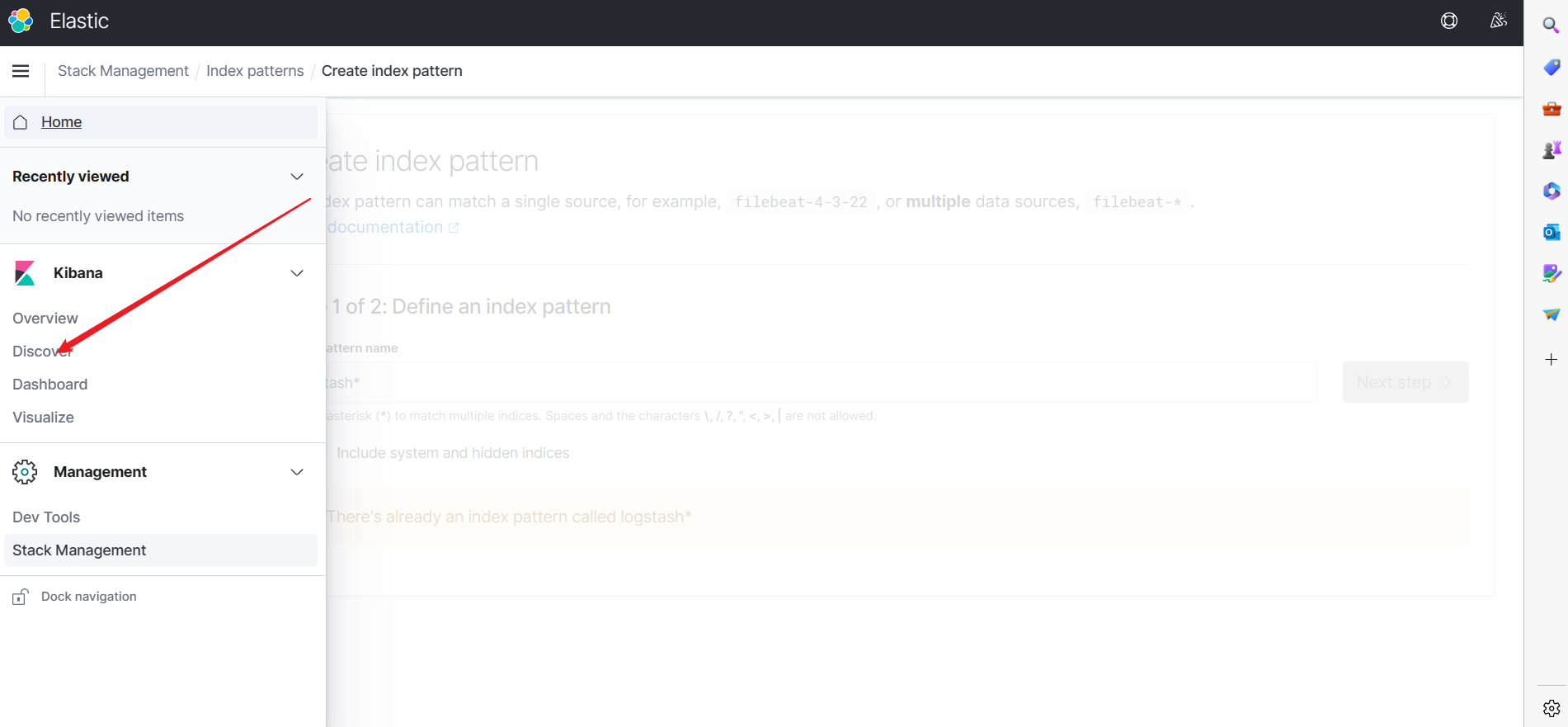Open the red toolbox sidebar icon

1552,108
